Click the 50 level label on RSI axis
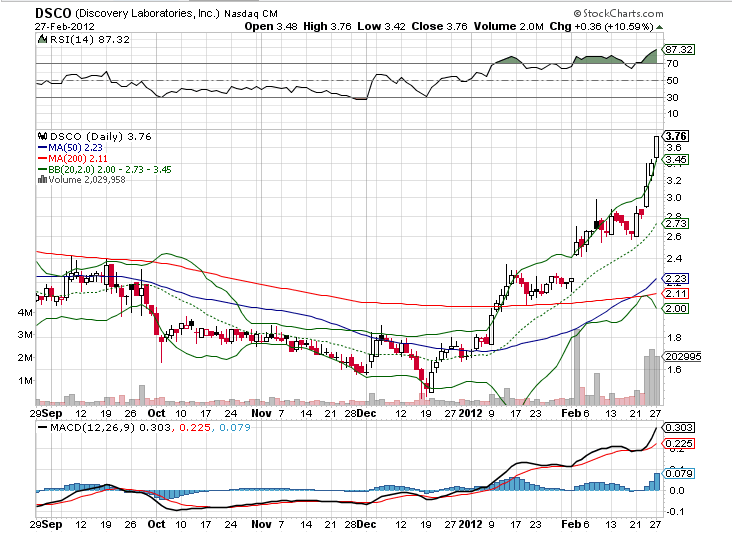 point(672,80)
